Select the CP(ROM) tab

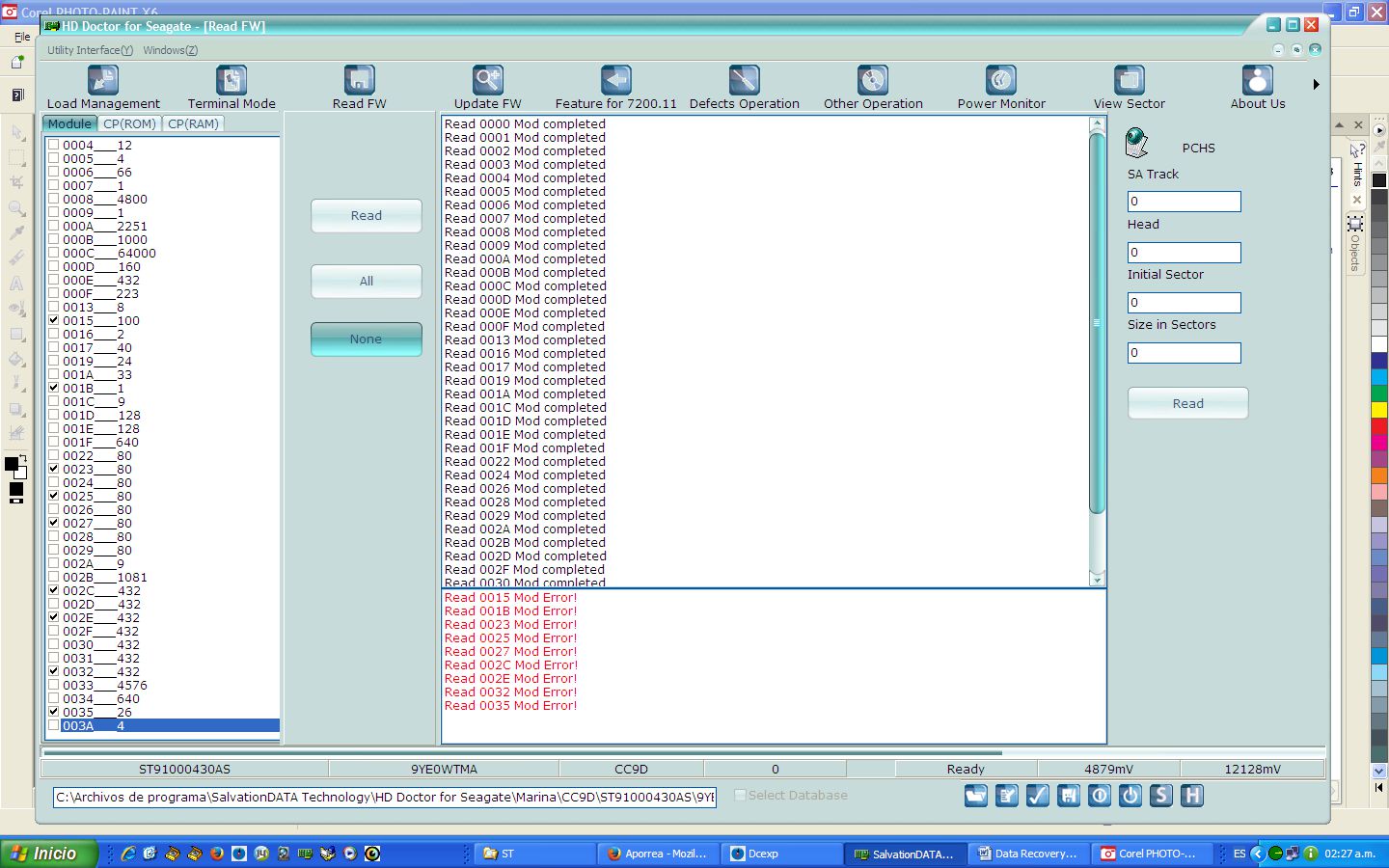(129, 123)
